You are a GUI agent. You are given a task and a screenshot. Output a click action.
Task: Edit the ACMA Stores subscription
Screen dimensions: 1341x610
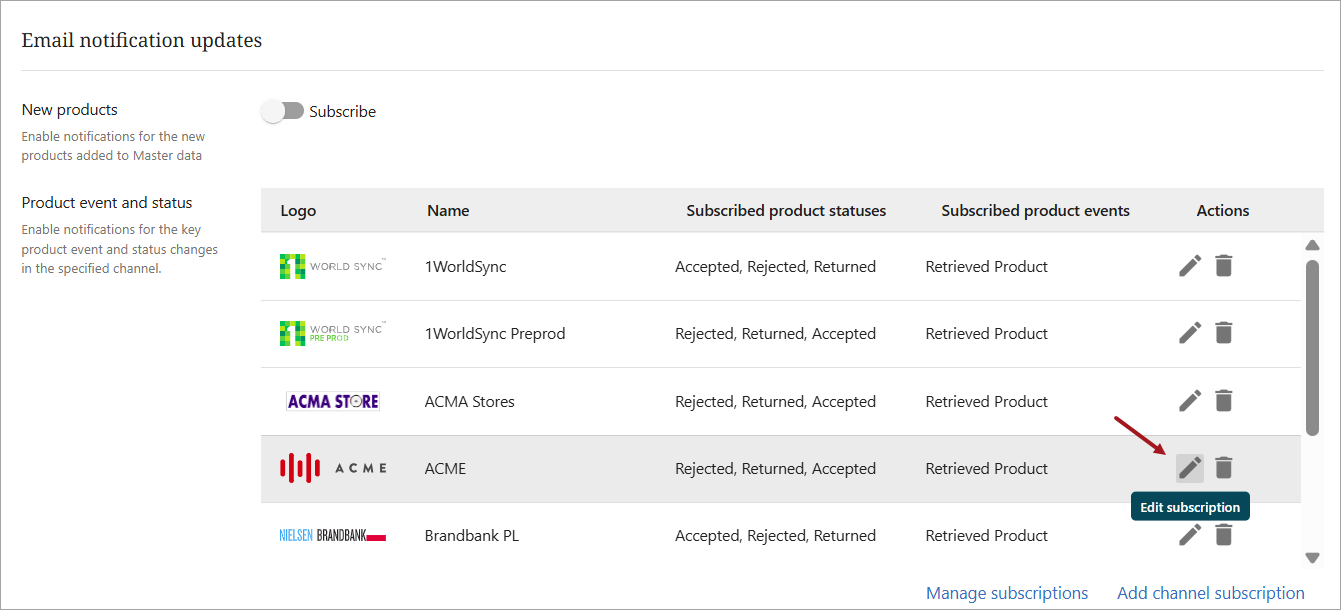click(1189, 401)
